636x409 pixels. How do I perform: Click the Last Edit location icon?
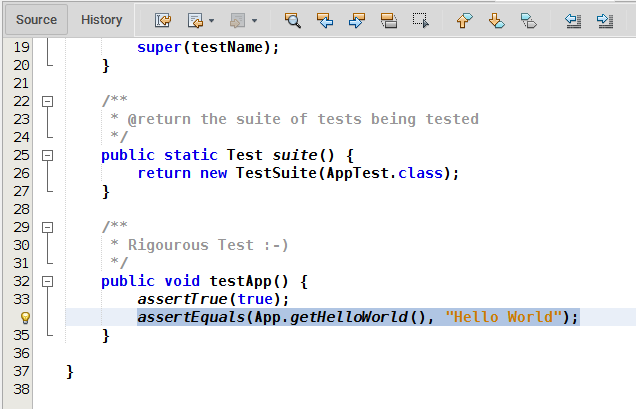163,19
